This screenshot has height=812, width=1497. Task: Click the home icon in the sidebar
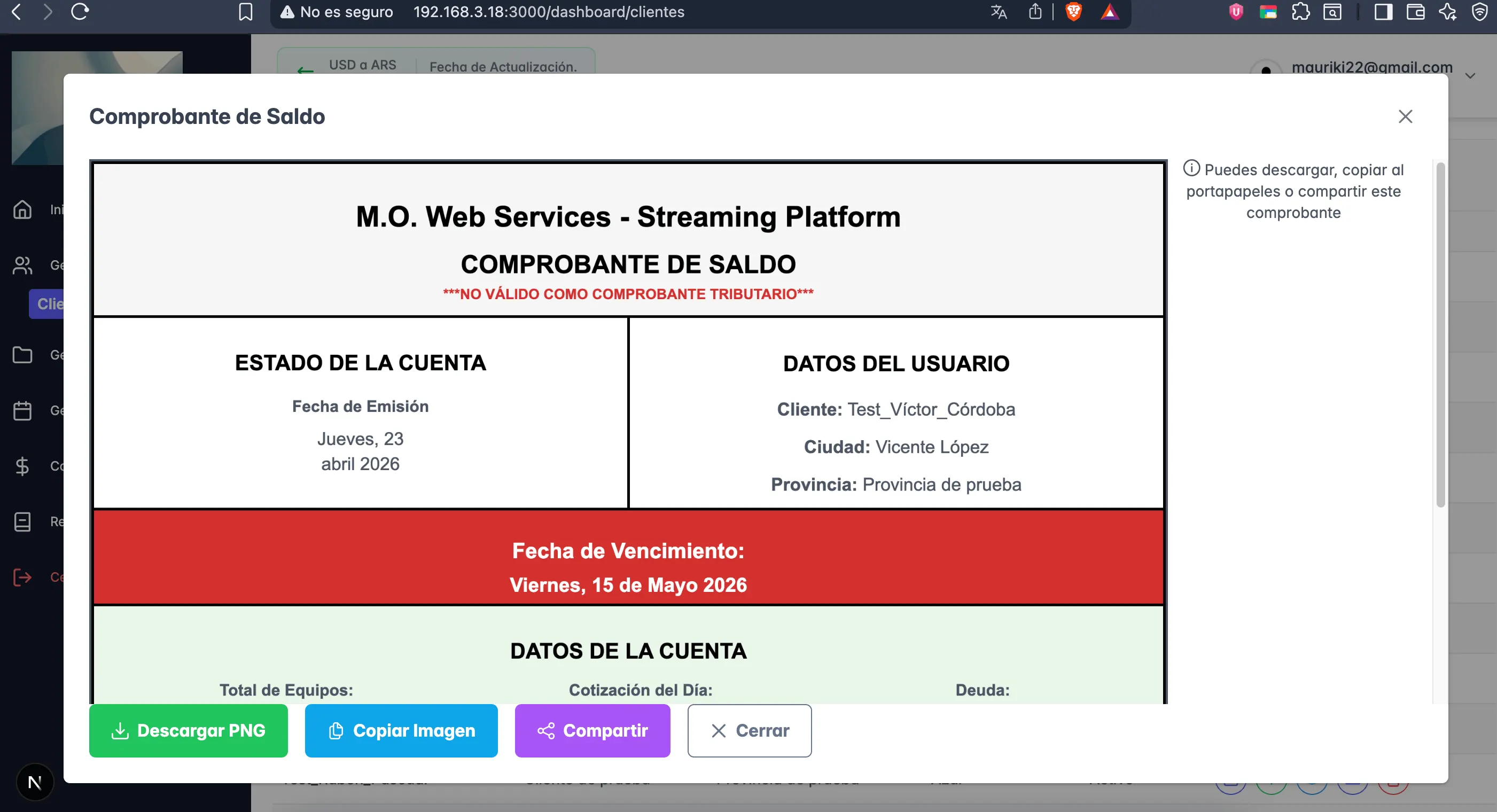click(x=22, y=209)
